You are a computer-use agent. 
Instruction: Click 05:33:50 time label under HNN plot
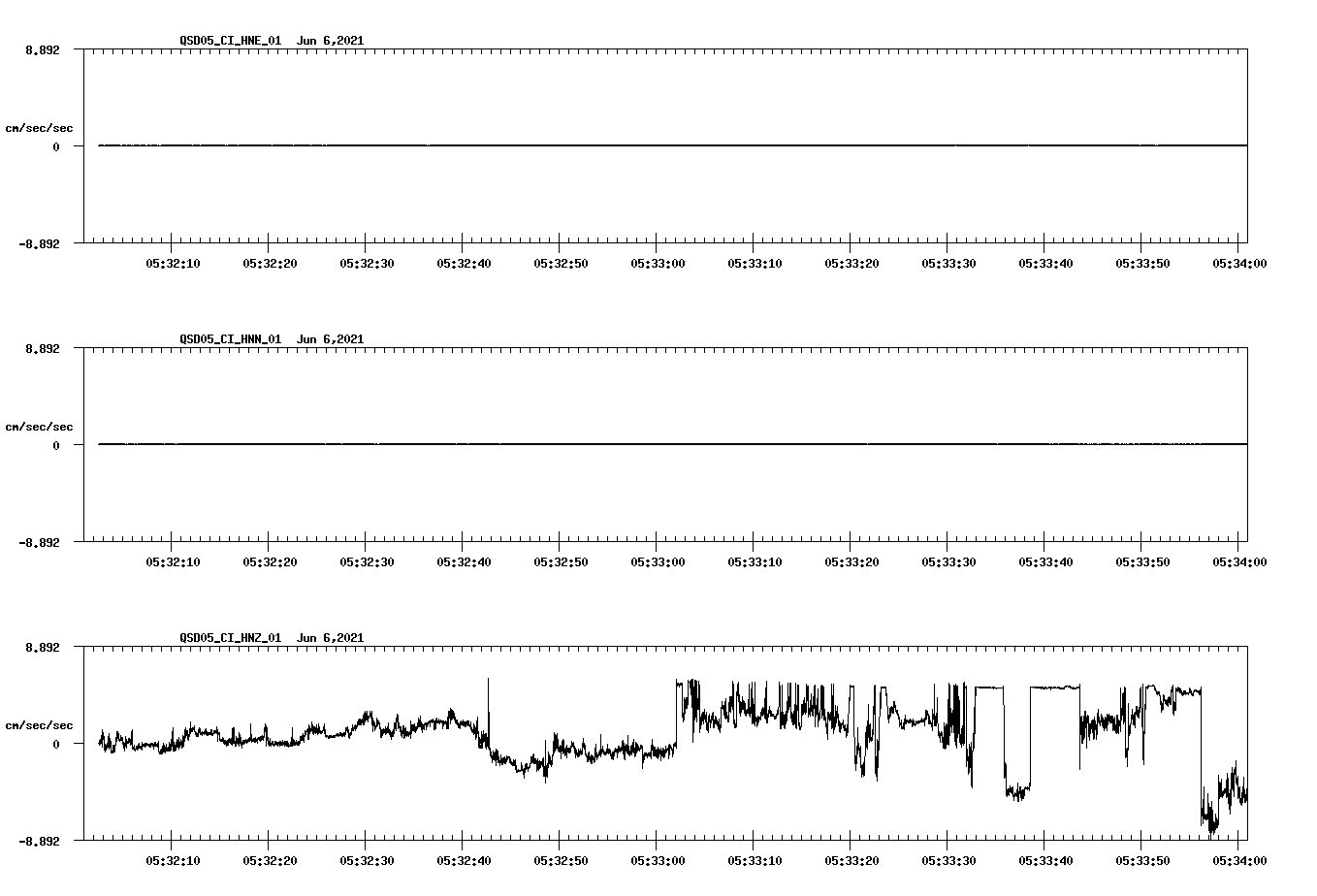1142,561
